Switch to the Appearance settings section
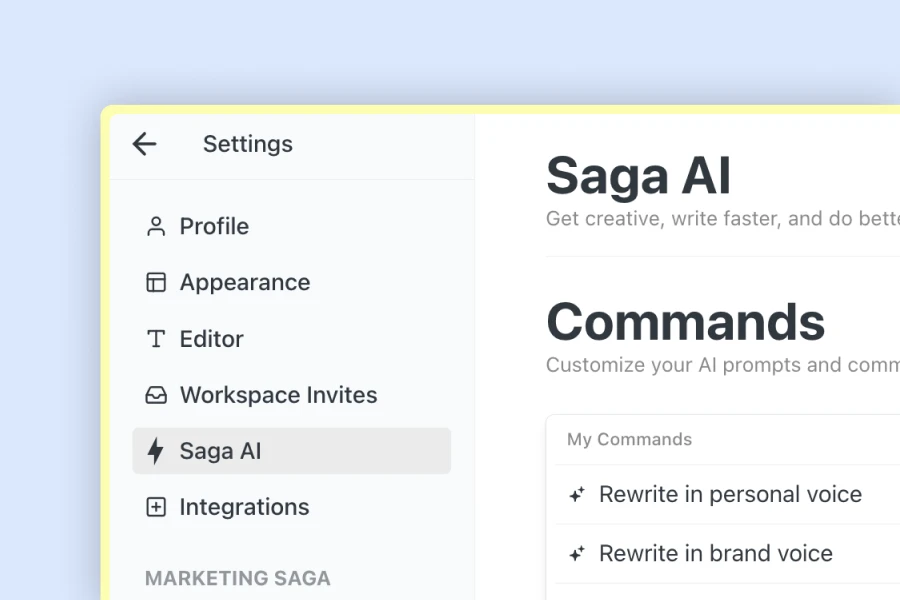The height and width of the screenshot is (600, 900). pos(244,282)
